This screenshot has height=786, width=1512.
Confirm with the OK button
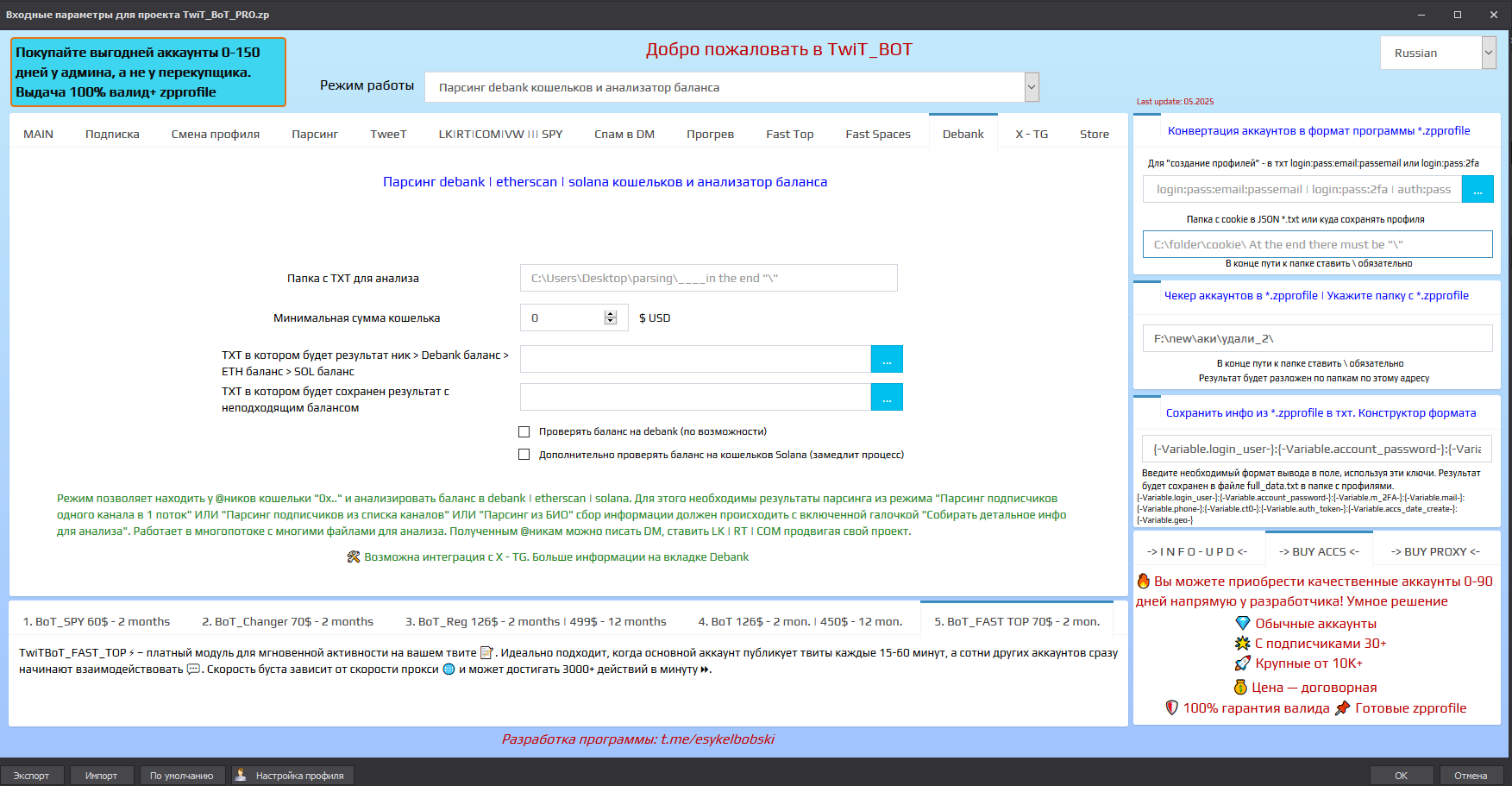click(x=1402, y=776)
